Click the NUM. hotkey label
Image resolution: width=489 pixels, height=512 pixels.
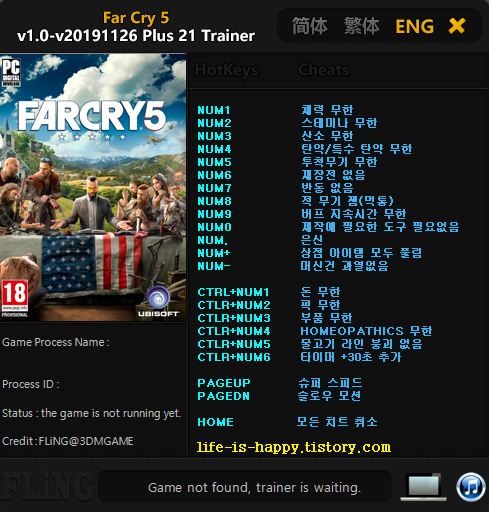click(x=213, y=240)
